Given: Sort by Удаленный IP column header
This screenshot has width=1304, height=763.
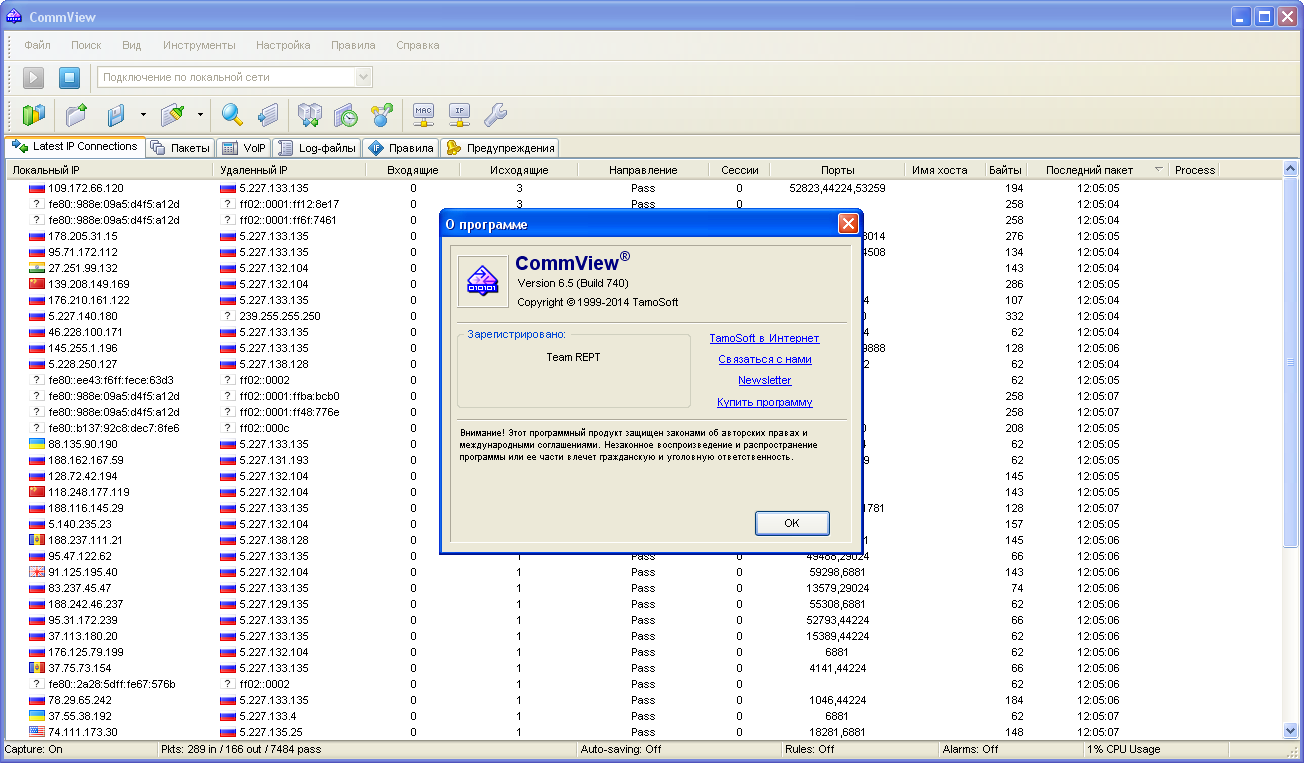Looking at the screenshot, I should click(x=291, y=170).
